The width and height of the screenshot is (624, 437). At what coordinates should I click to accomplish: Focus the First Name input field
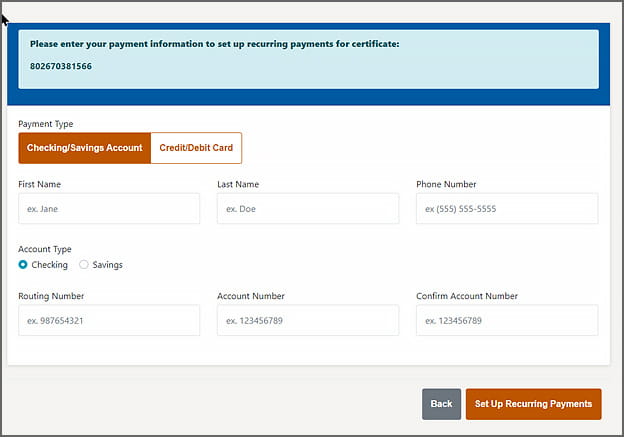[109, 208]
